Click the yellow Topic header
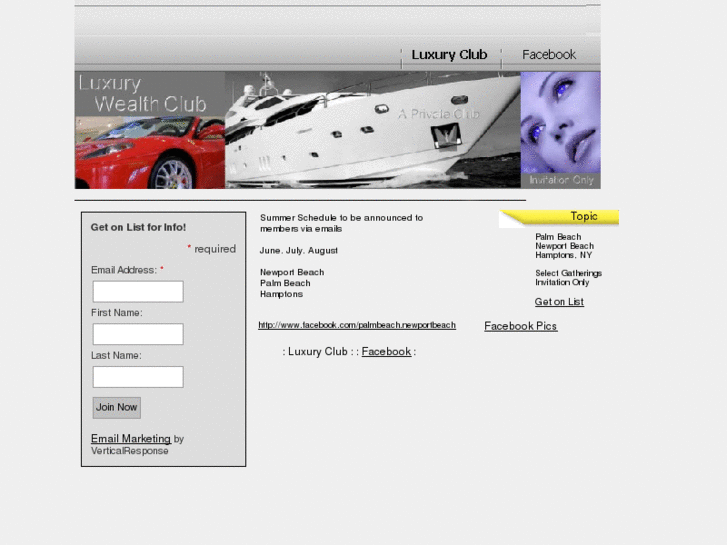 pos(559,217)
